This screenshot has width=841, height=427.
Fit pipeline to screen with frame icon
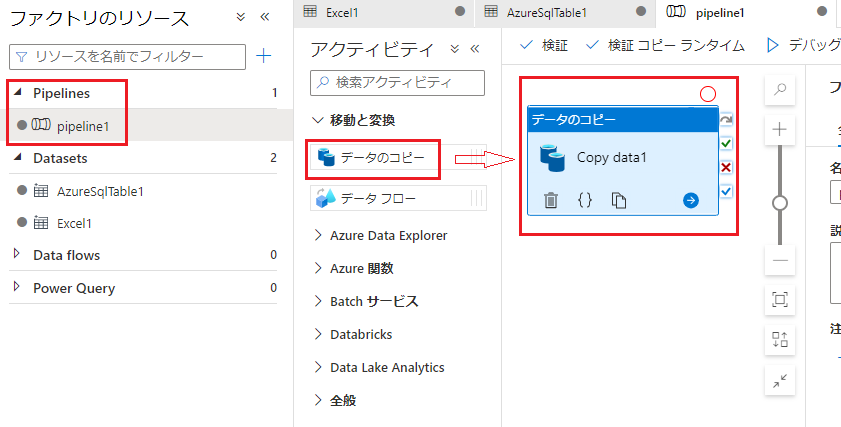(x=780, y=300)
